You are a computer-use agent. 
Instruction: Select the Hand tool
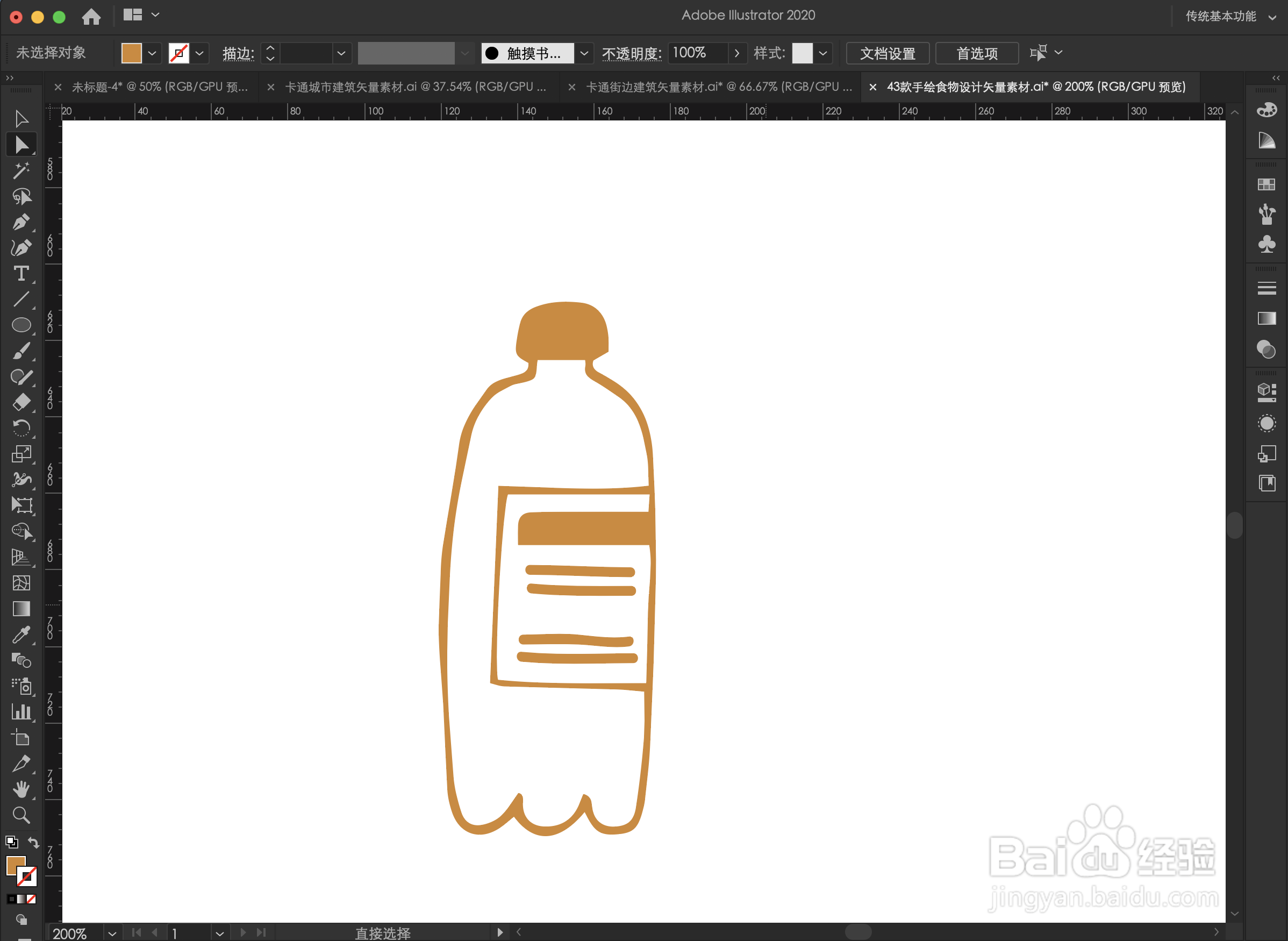tap(21, 789)
